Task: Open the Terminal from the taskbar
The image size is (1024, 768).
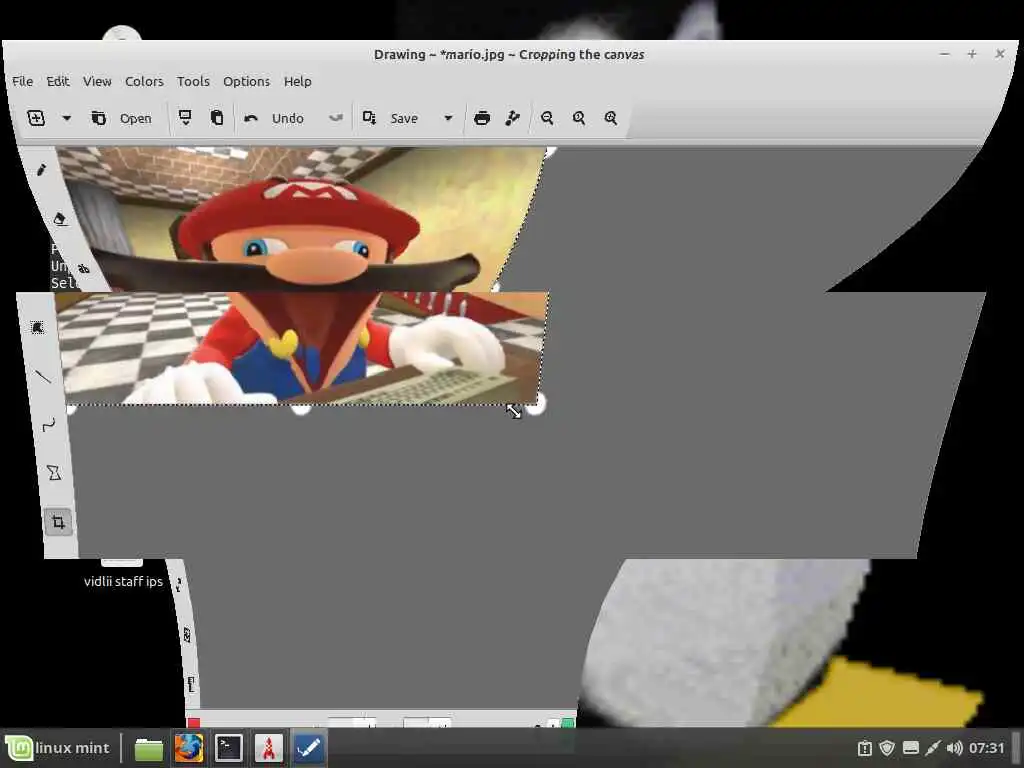Action: [229, 748]
